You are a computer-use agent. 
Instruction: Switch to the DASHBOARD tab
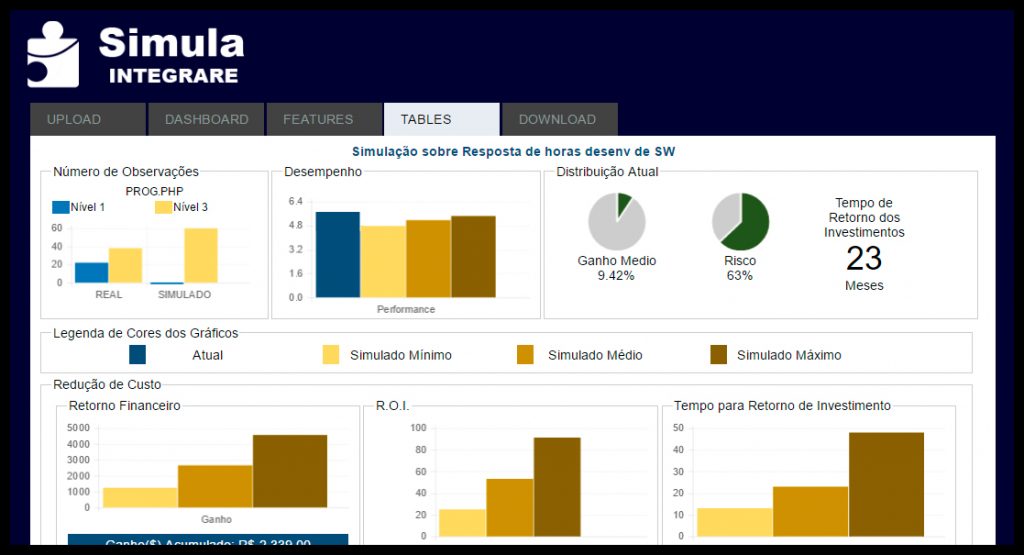(x=206, y=119)
